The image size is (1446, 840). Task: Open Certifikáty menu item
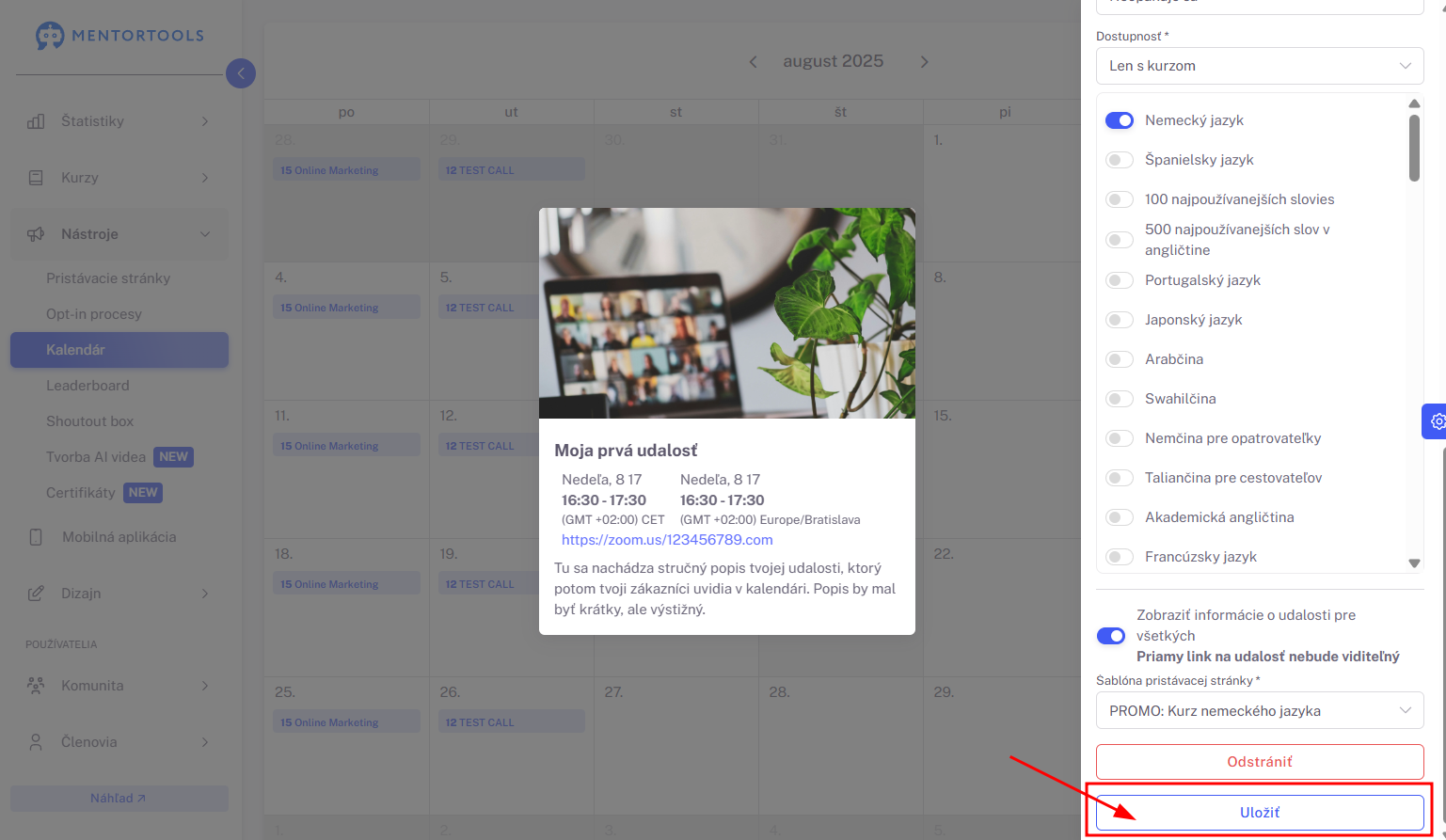point(81,493)
